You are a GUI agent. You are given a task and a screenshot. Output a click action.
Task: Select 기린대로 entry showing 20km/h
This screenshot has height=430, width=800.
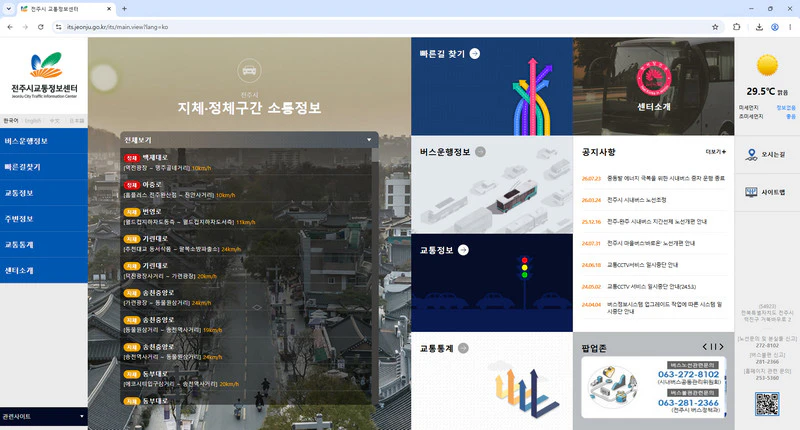coord(246,270)
